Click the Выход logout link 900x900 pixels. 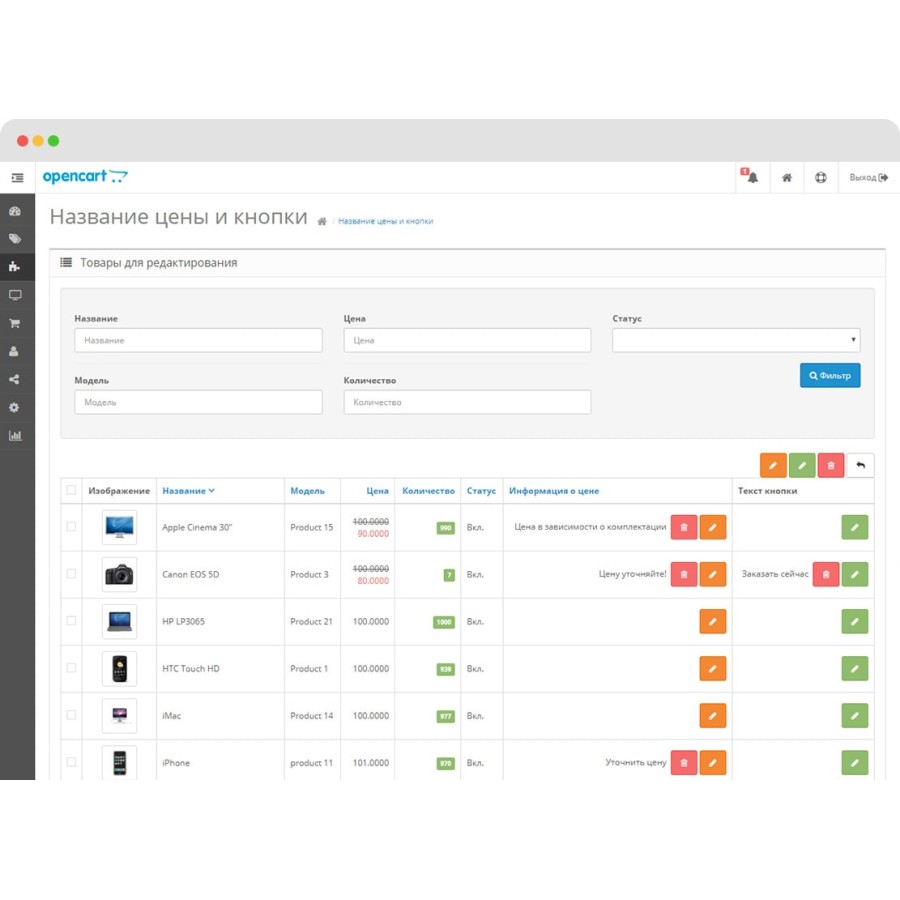click(x=868, y=177)
